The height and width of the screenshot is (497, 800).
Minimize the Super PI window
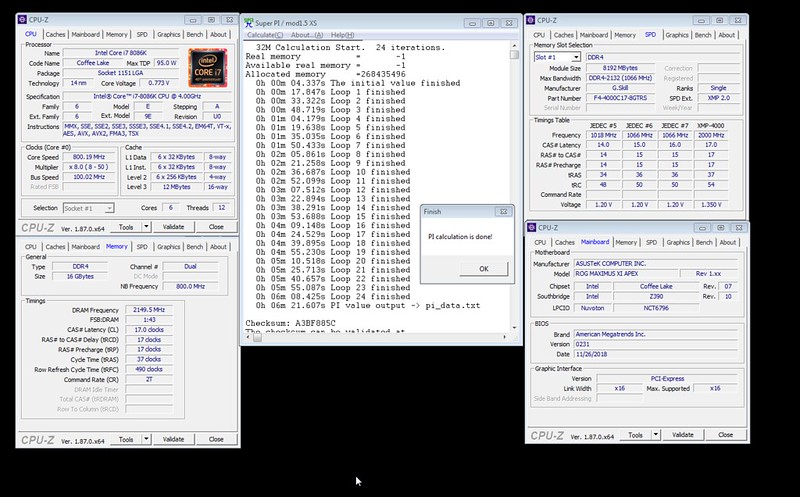(x=472, y=23)
